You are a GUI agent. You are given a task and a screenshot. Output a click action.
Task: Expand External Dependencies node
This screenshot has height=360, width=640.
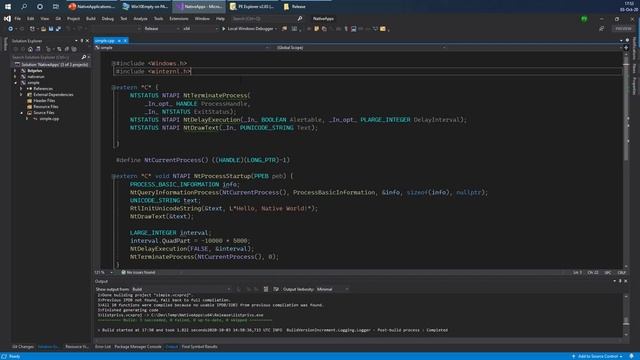point(21,95)
